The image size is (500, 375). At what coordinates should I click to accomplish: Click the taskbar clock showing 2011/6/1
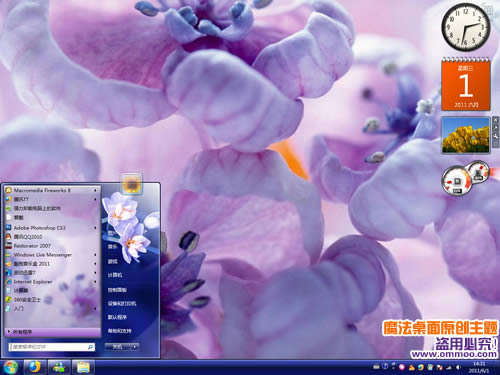pos(479,367)
